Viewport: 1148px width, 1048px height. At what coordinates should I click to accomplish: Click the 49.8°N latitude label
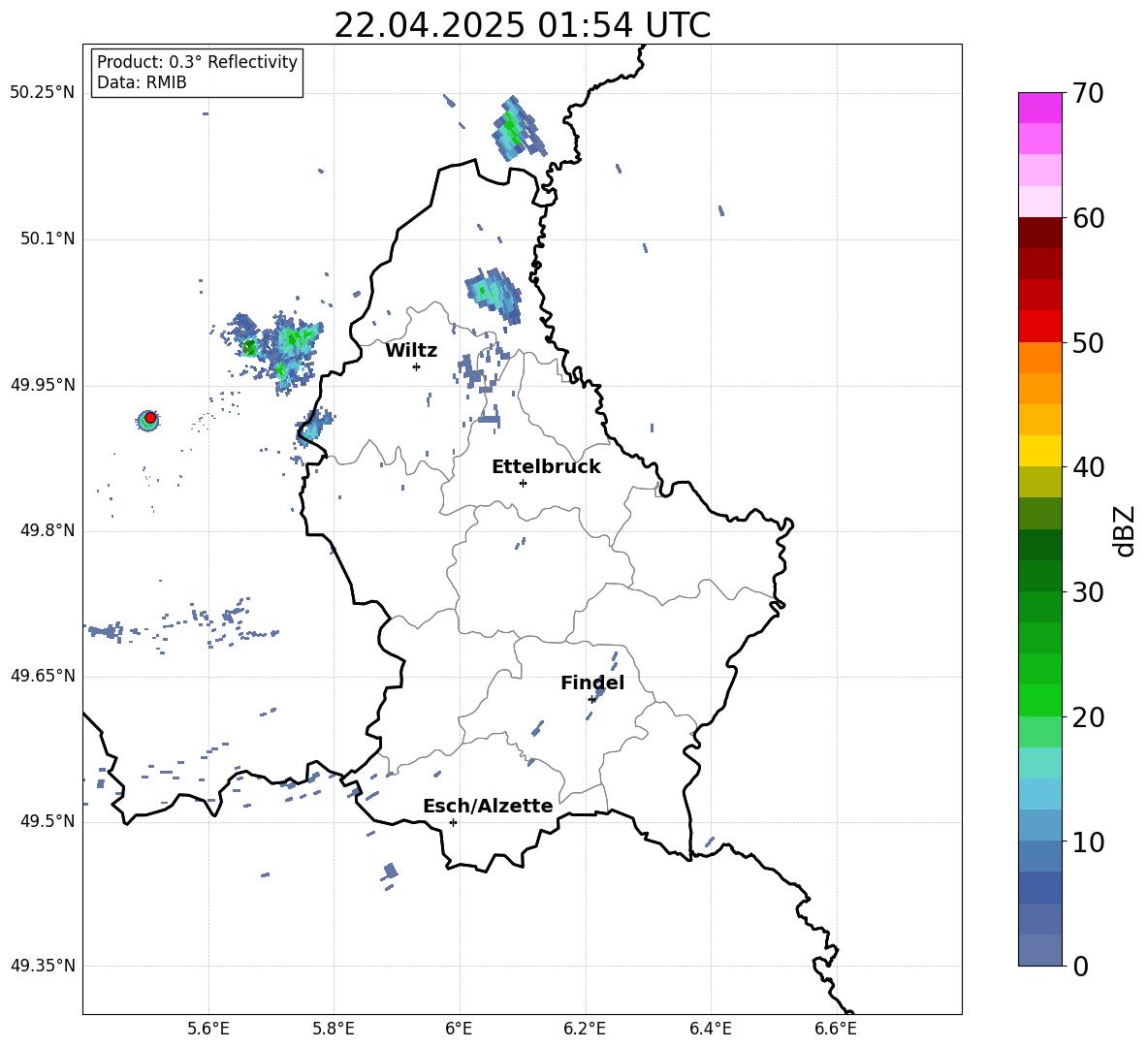pos(48,530)
